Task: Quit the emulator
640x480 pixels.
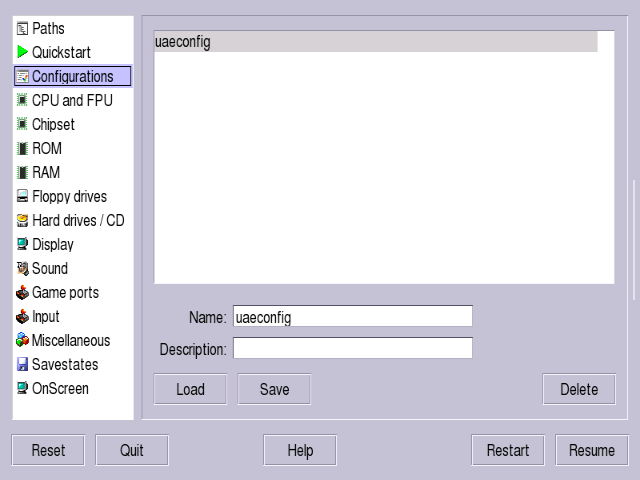Action: point(132,450)
